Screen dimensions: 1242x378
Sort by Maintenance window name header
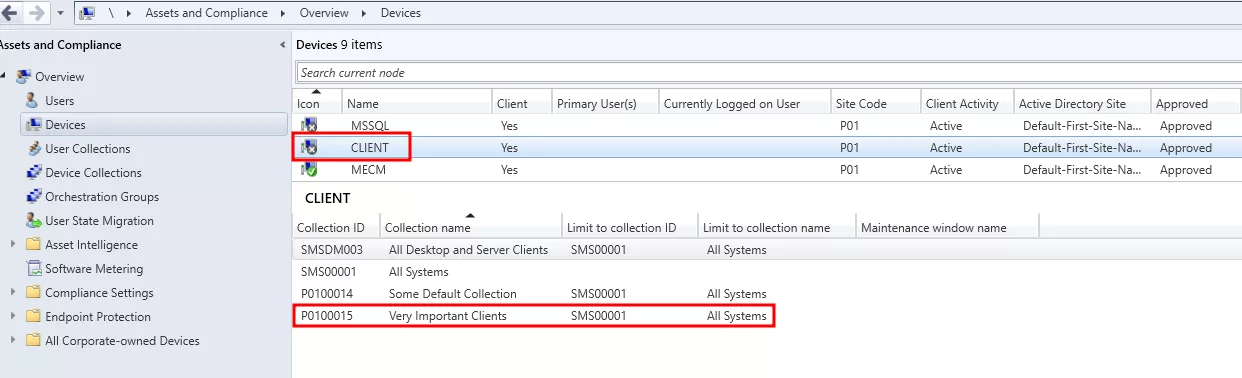(x=948, y=227)
